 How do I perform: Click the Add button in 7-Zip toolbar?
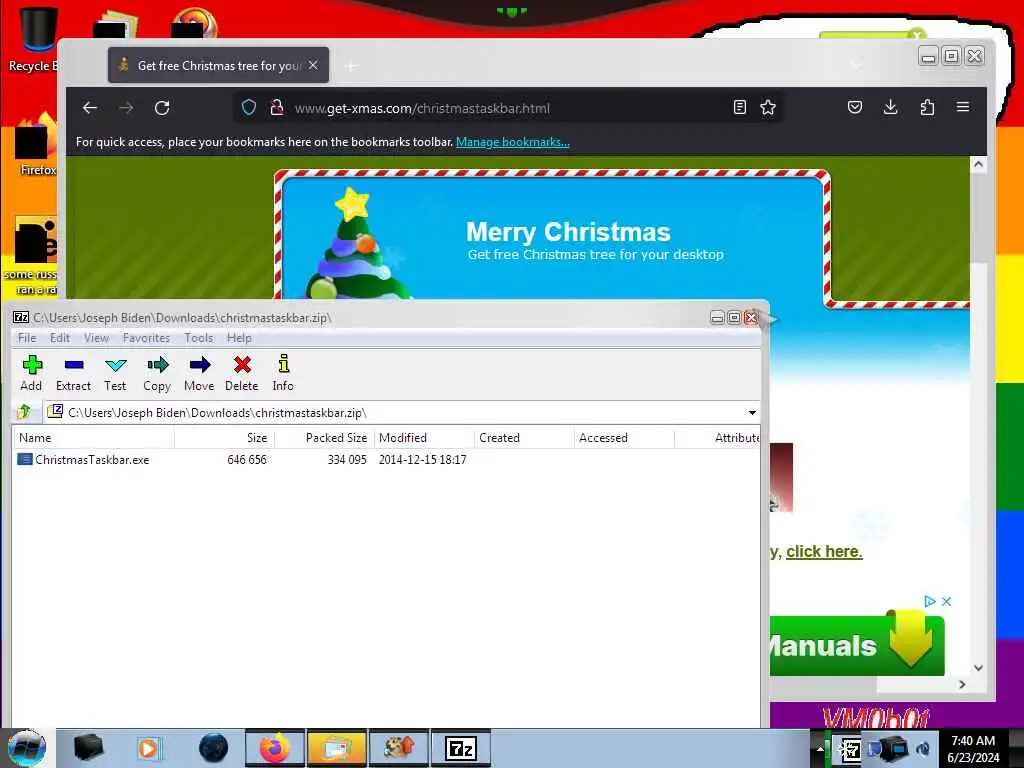[x=31, y=373]
